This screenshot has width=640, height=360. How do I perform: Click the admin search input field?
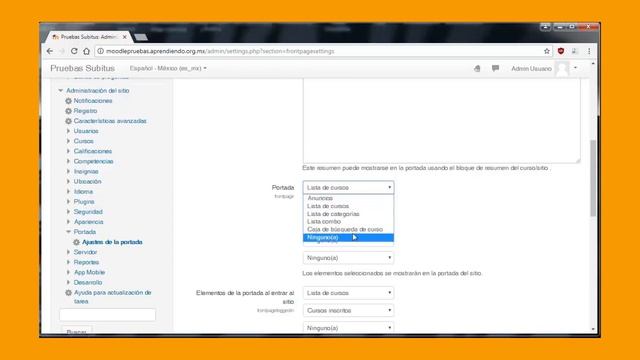click(107, 315)
